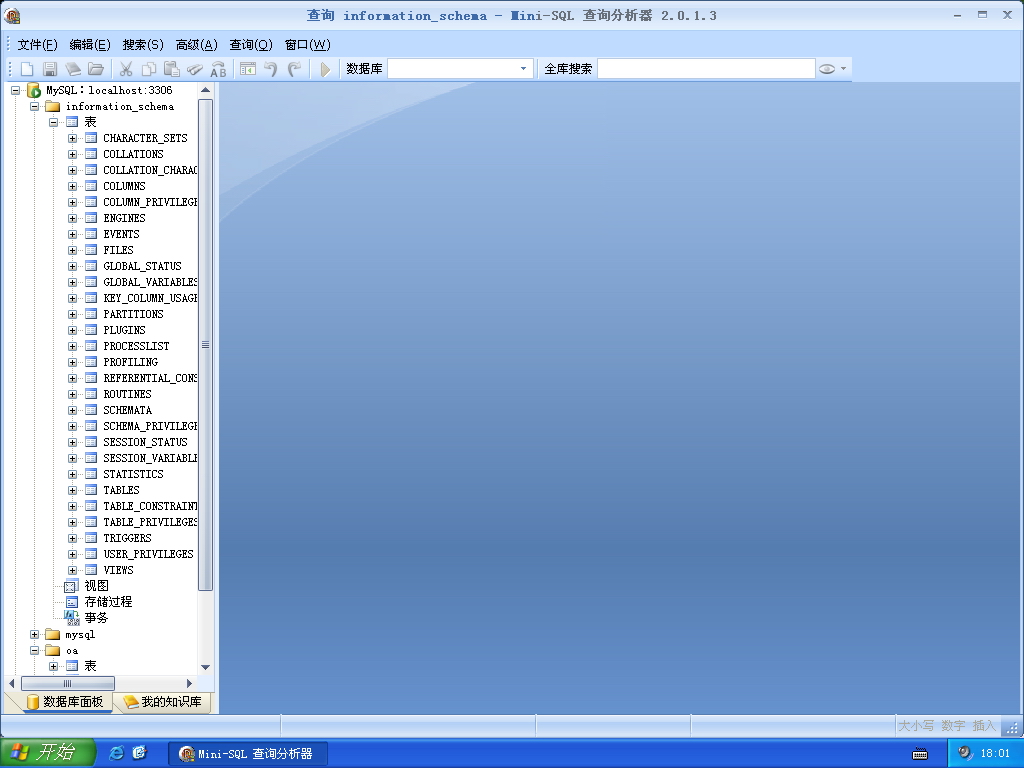
Task: Select the SCHEMATA table
Action: (x=127, y=410)
